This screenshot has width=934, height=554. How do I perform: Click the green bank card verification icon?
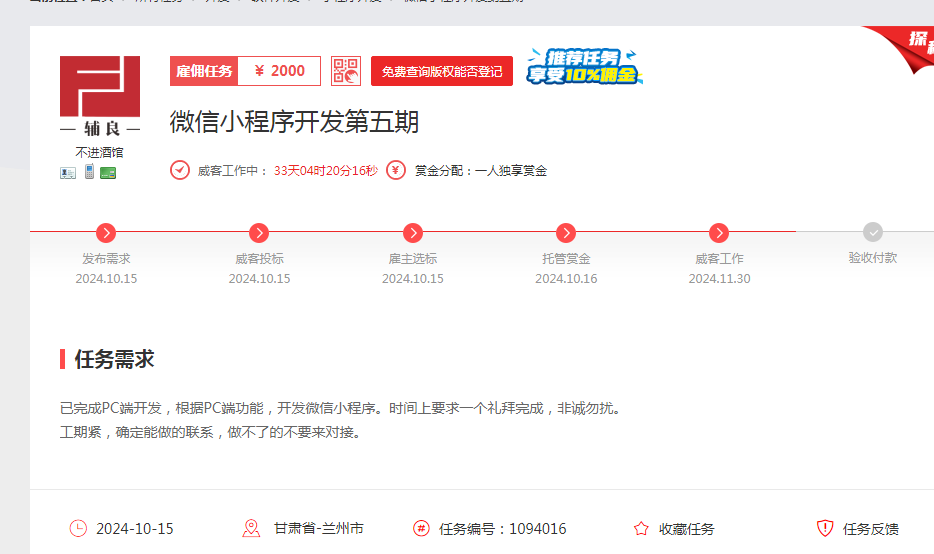pos(108,173)
